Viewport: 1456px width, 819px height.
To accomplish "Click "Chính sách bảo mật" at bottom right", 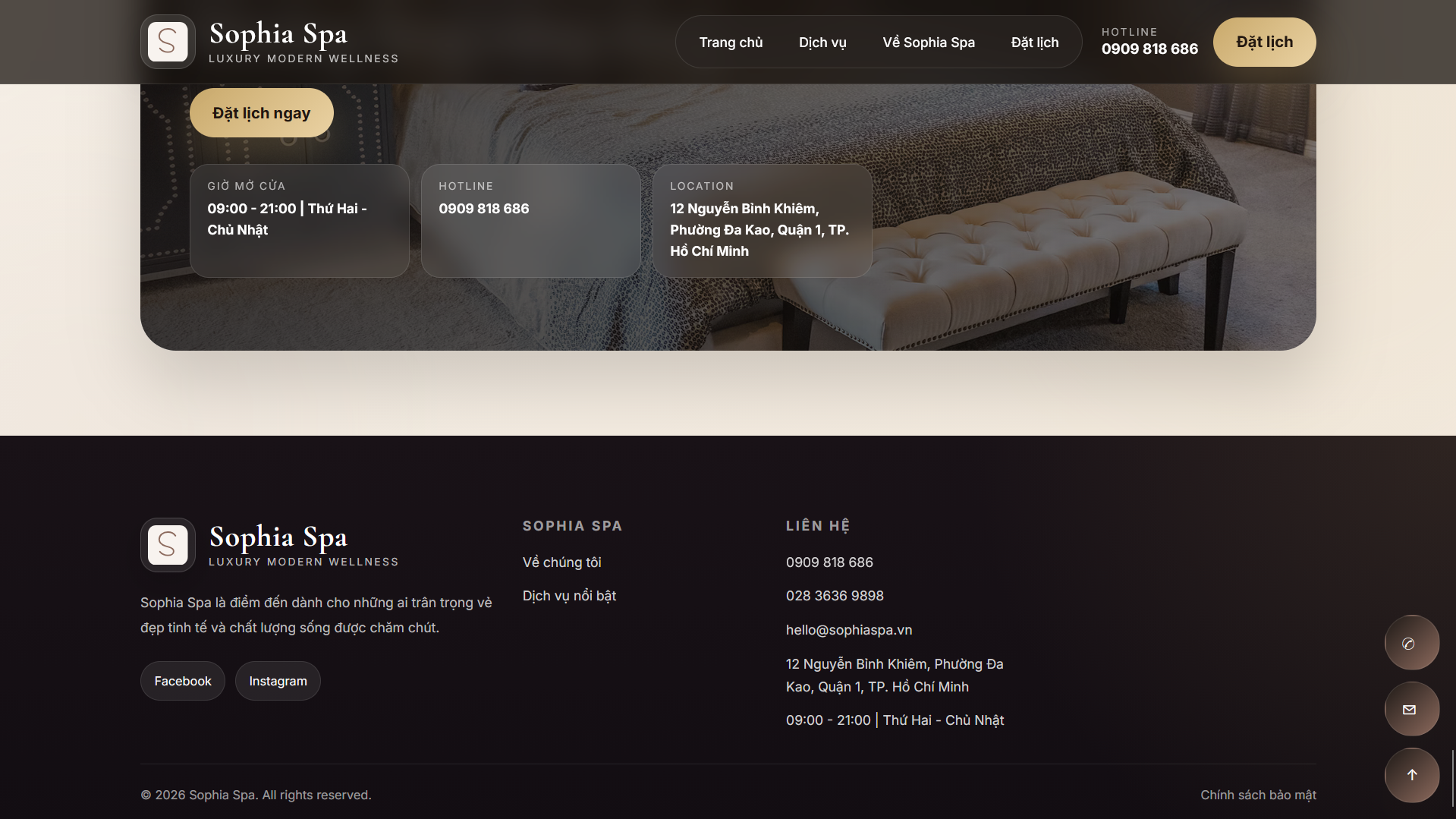I will (1258, 795).
